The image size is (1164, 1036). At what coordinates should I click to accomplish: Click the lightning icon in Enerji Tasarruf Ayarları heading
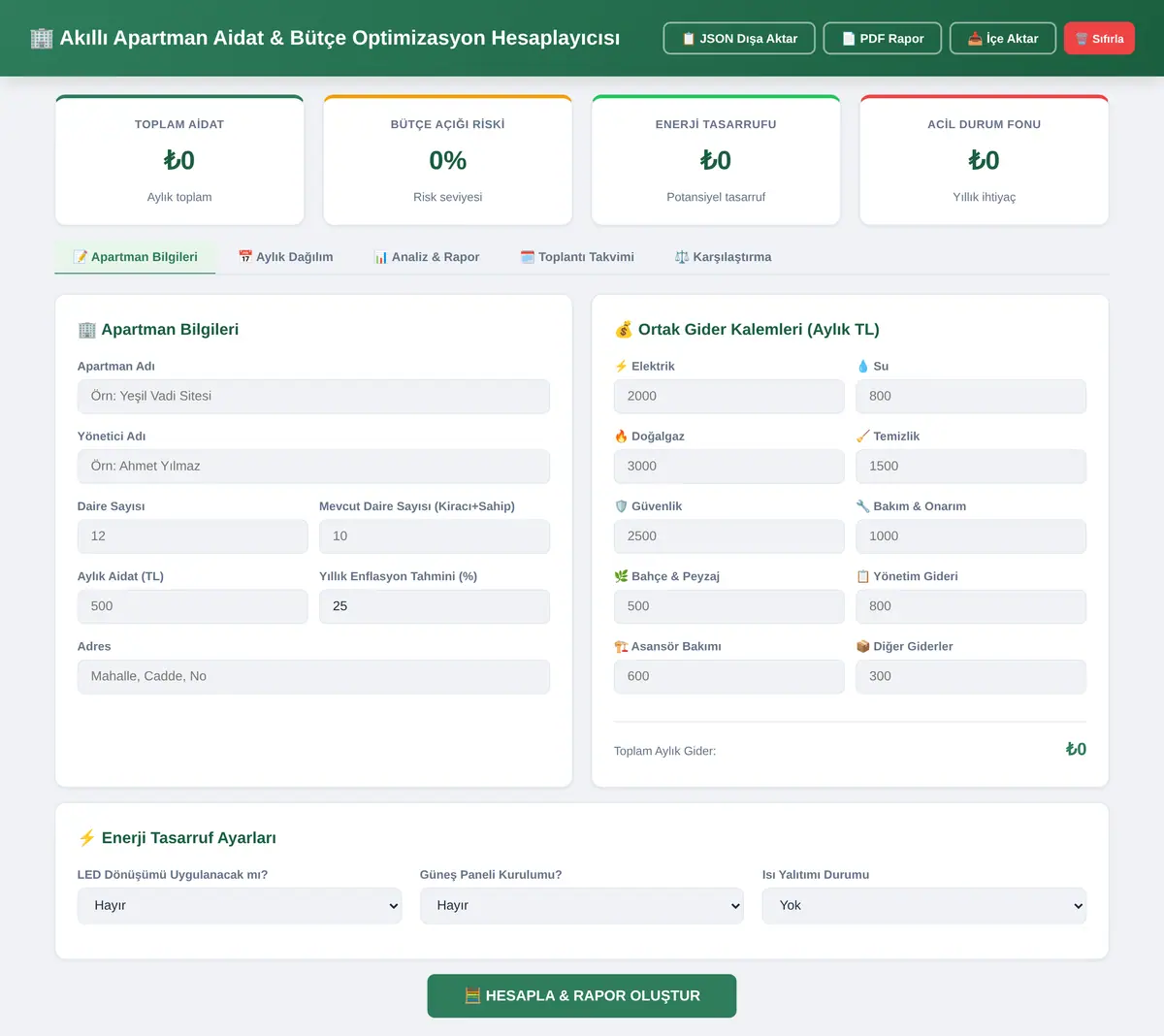[x=87, y=837]
